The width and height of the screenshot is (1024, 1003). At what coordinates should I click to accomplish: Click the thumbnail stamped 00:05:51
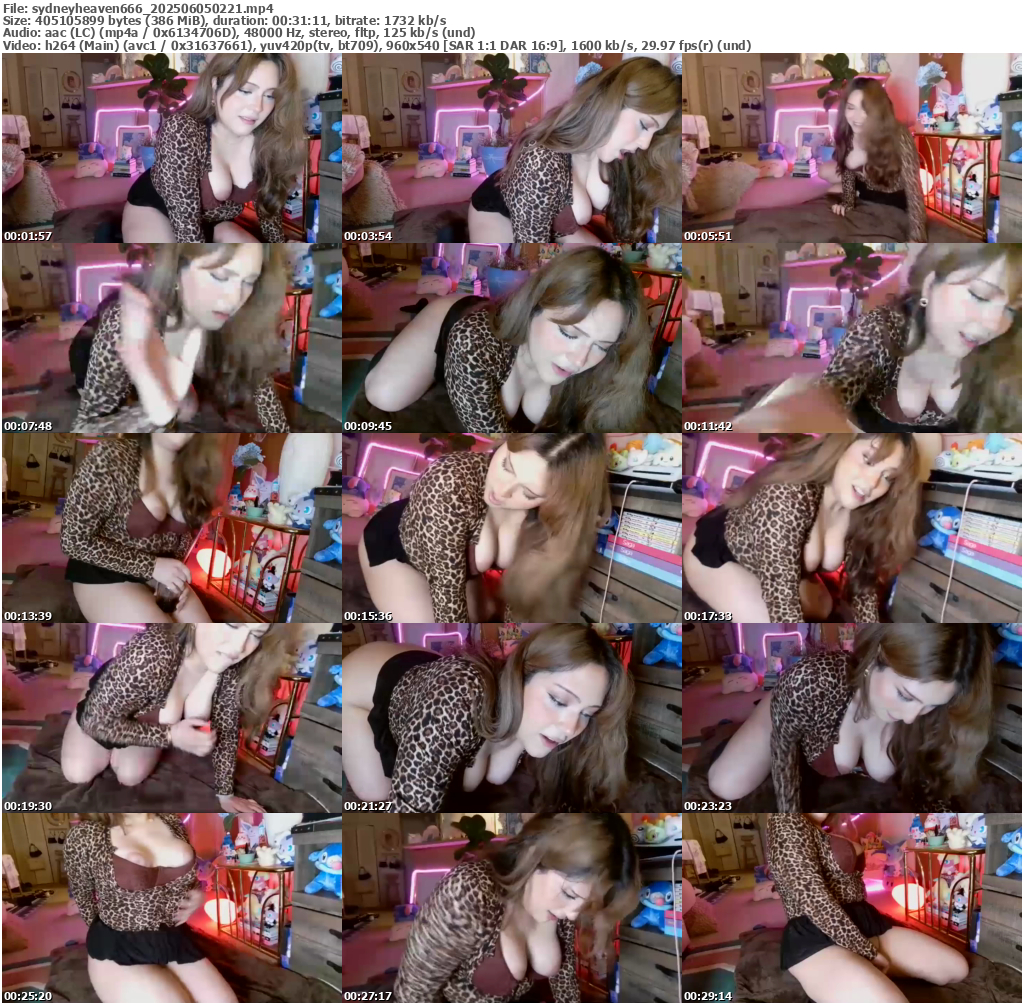[x=852, y=148]
